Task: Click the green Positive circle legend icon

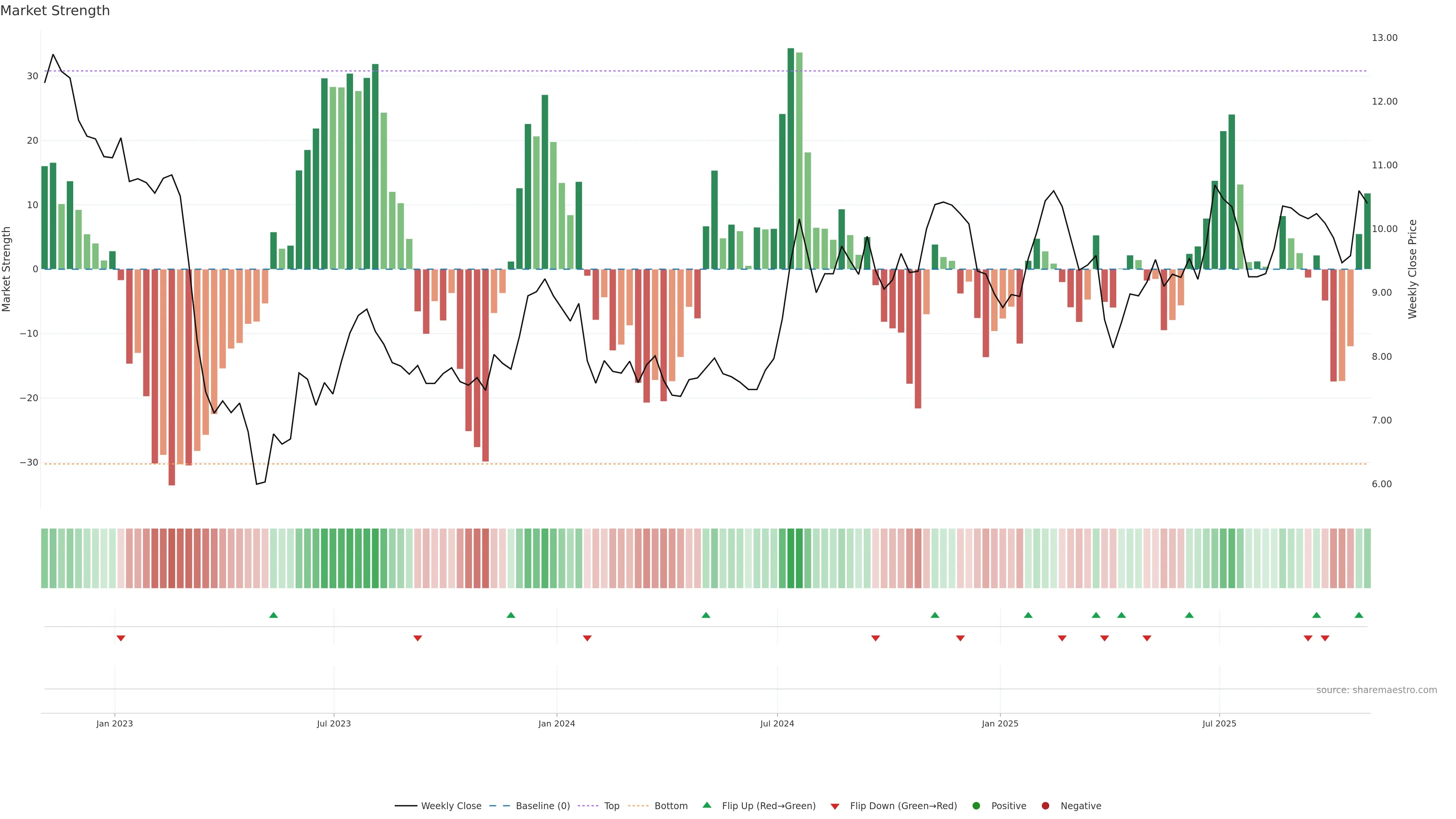Action: point(976,806)
